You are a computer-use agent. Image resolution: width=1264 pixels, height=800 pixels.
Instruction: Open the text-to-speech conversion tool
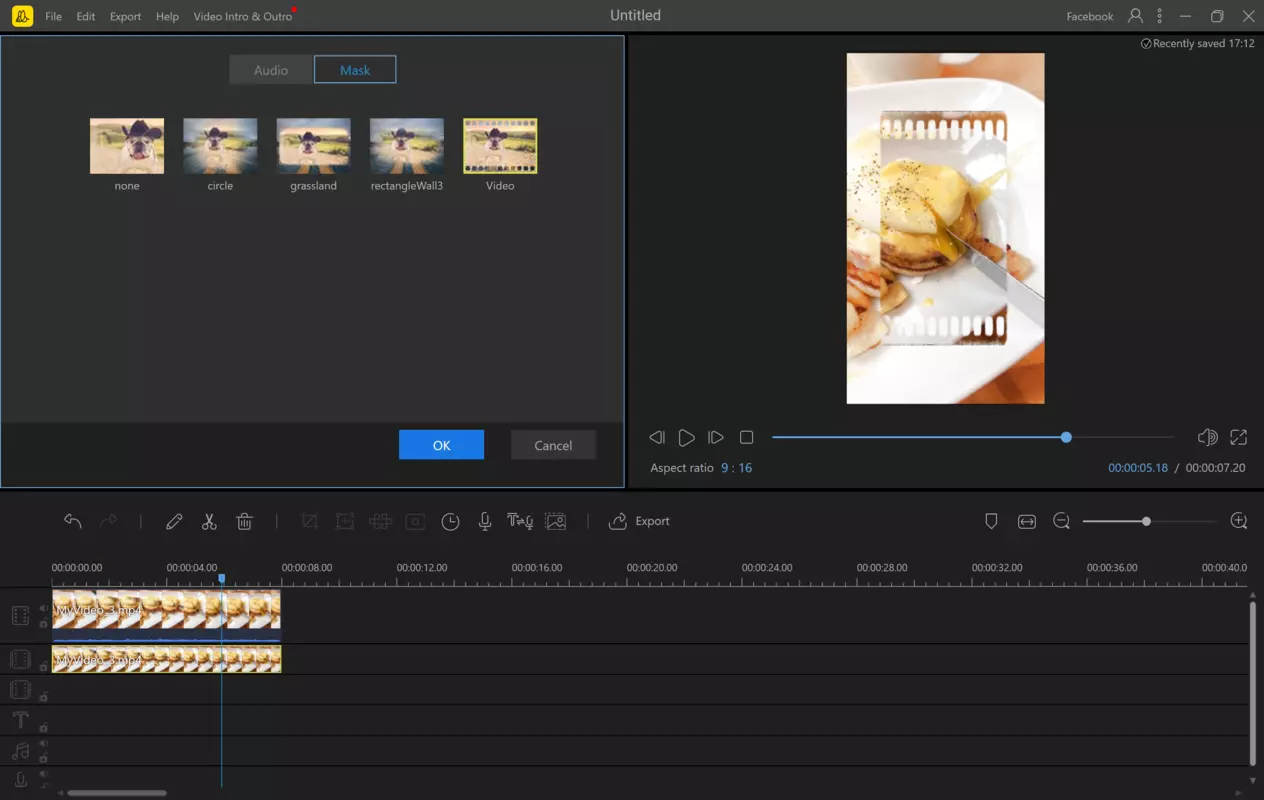(520, 521)
